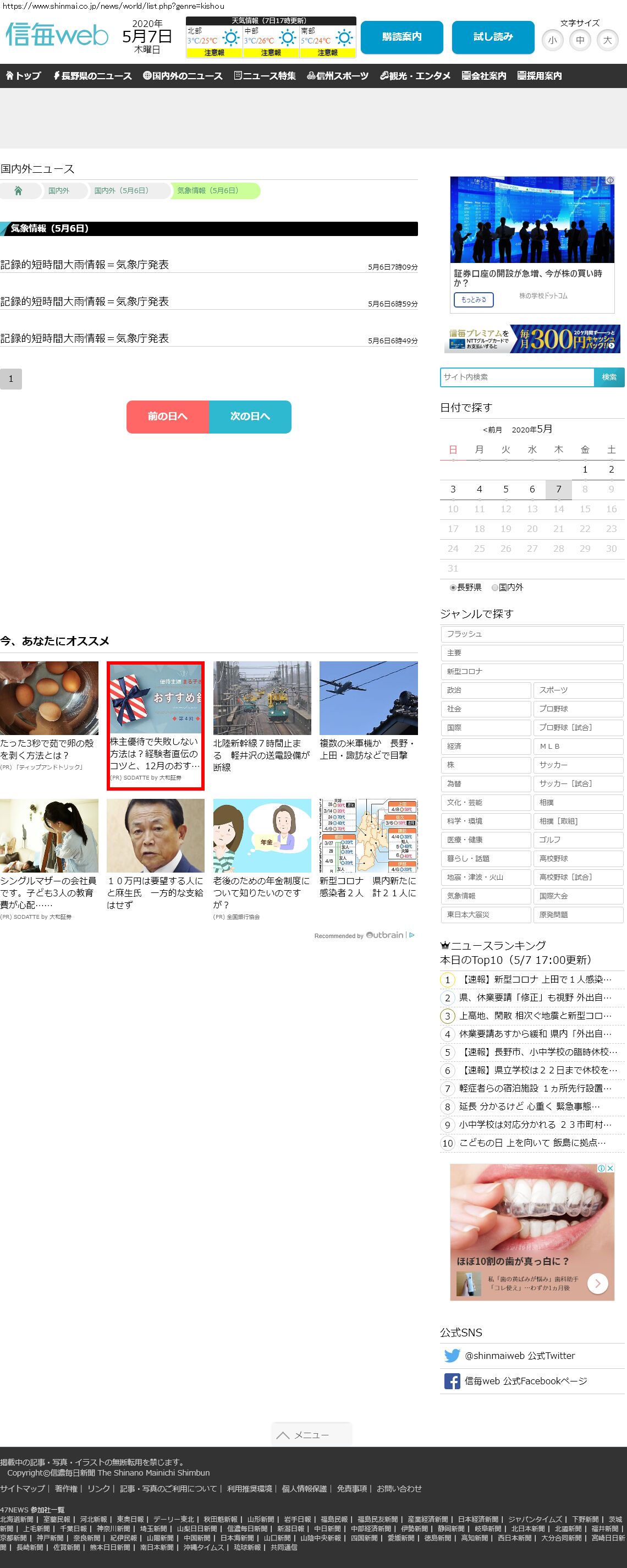This screenshot has width=627, height=1568.
Task: Click in the サイト内検索 search field
Action: coord(517,377)
